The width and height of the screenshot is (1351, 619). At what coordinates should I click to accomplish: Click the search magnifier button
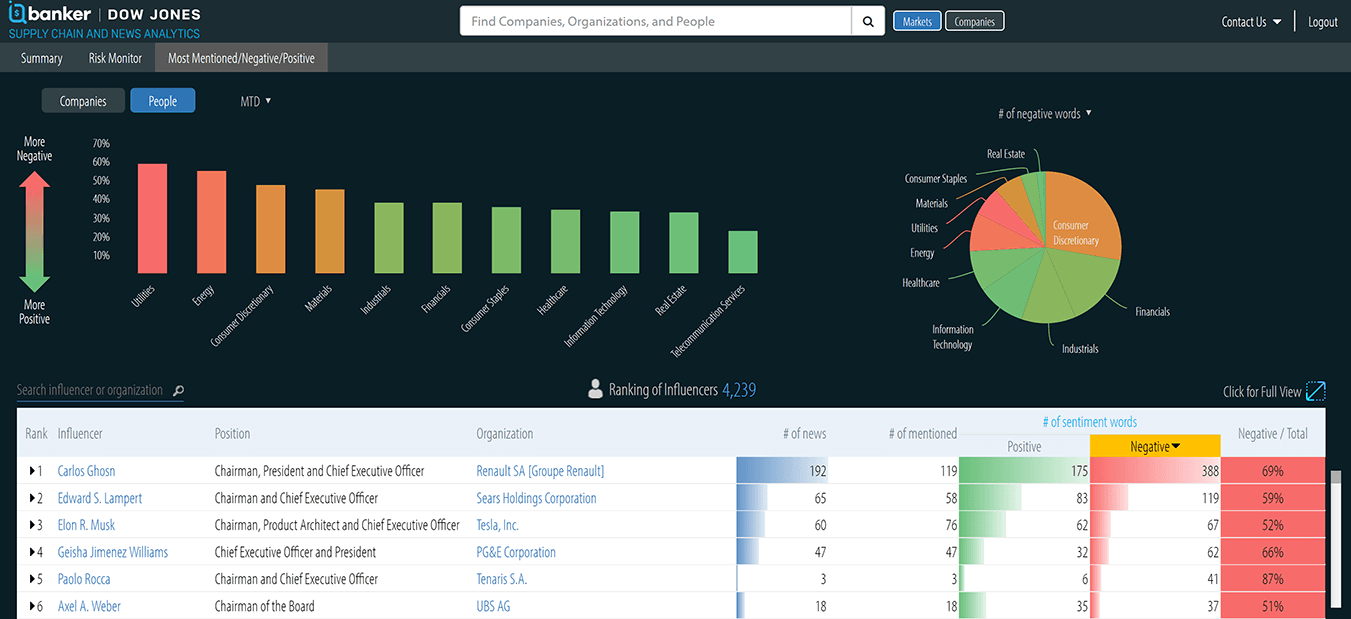point(868,21)
